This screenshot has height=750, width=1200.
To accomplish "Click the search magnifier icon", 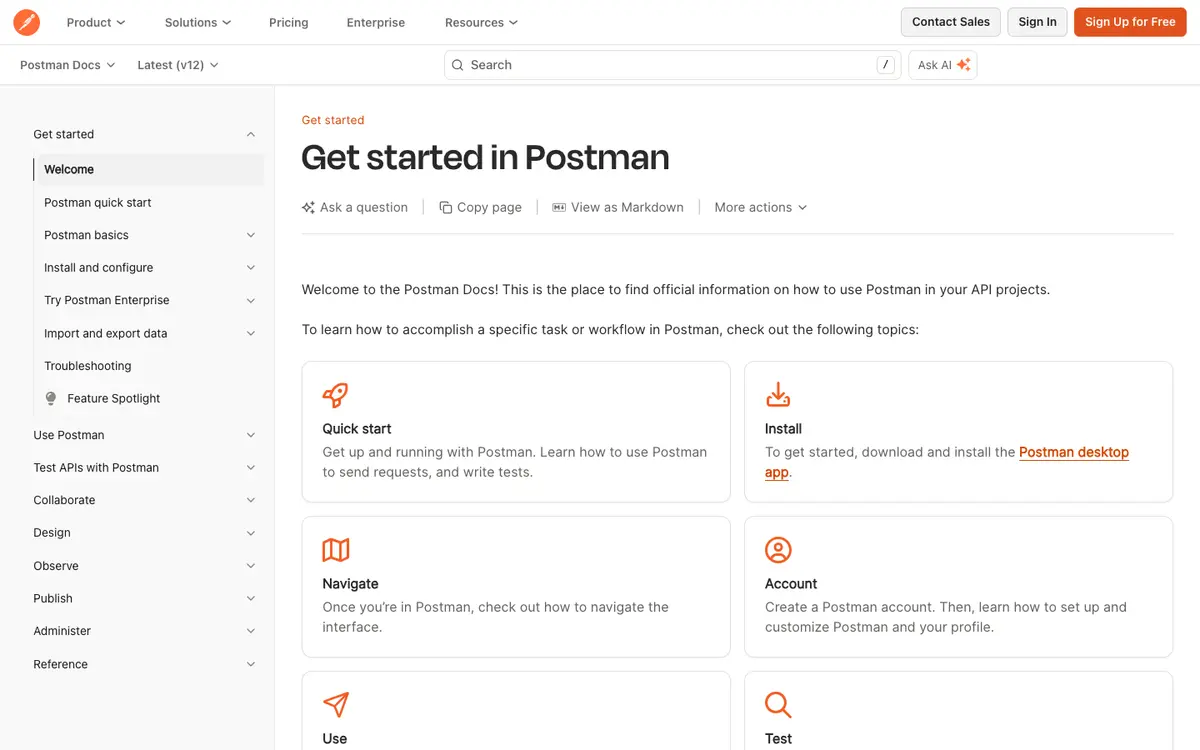I will (x=458, y=65).
